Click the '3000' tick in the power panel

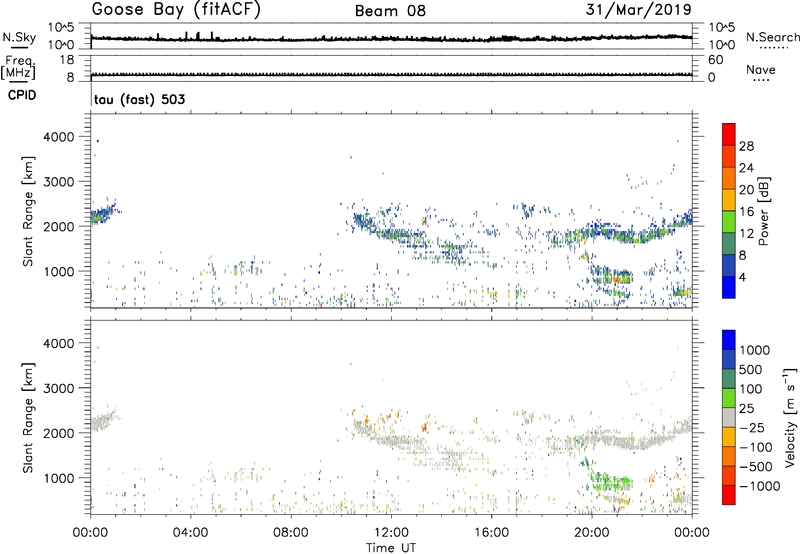[x=59, y=182]
